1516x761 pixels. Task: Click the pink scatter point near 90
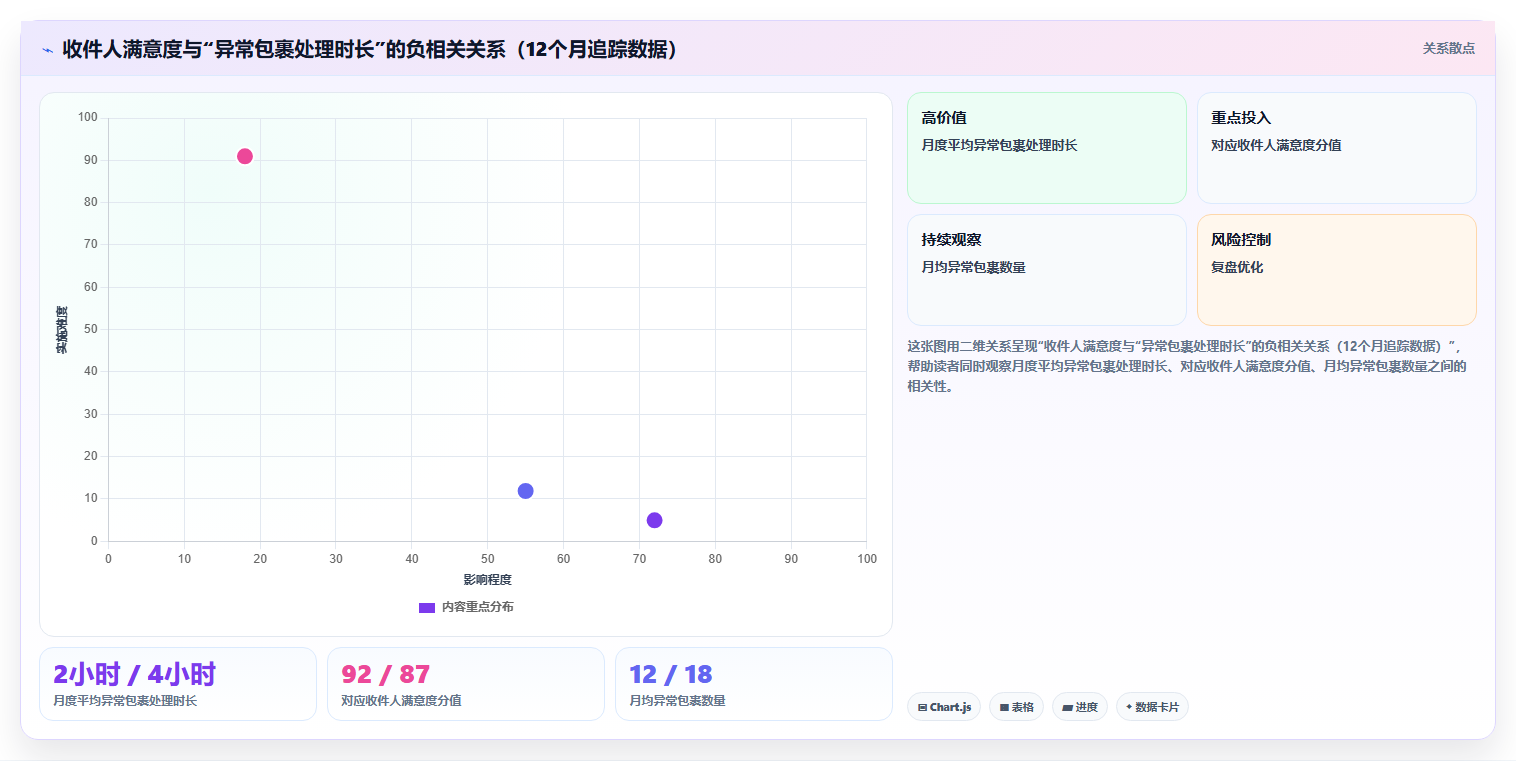point(245,156)
